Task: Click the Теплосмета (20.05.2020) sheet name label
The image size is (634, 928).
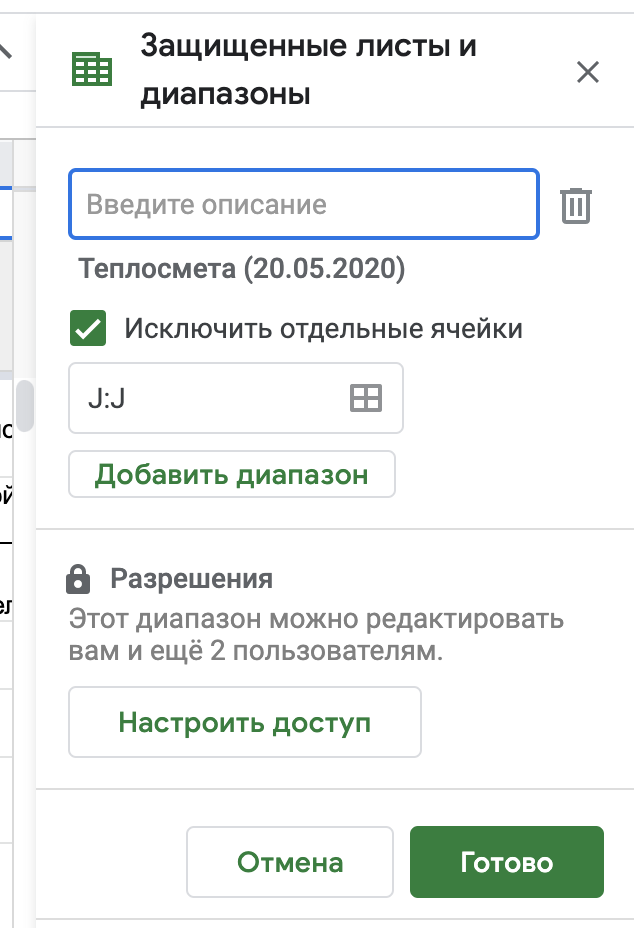Action: [x=242, y=269]
